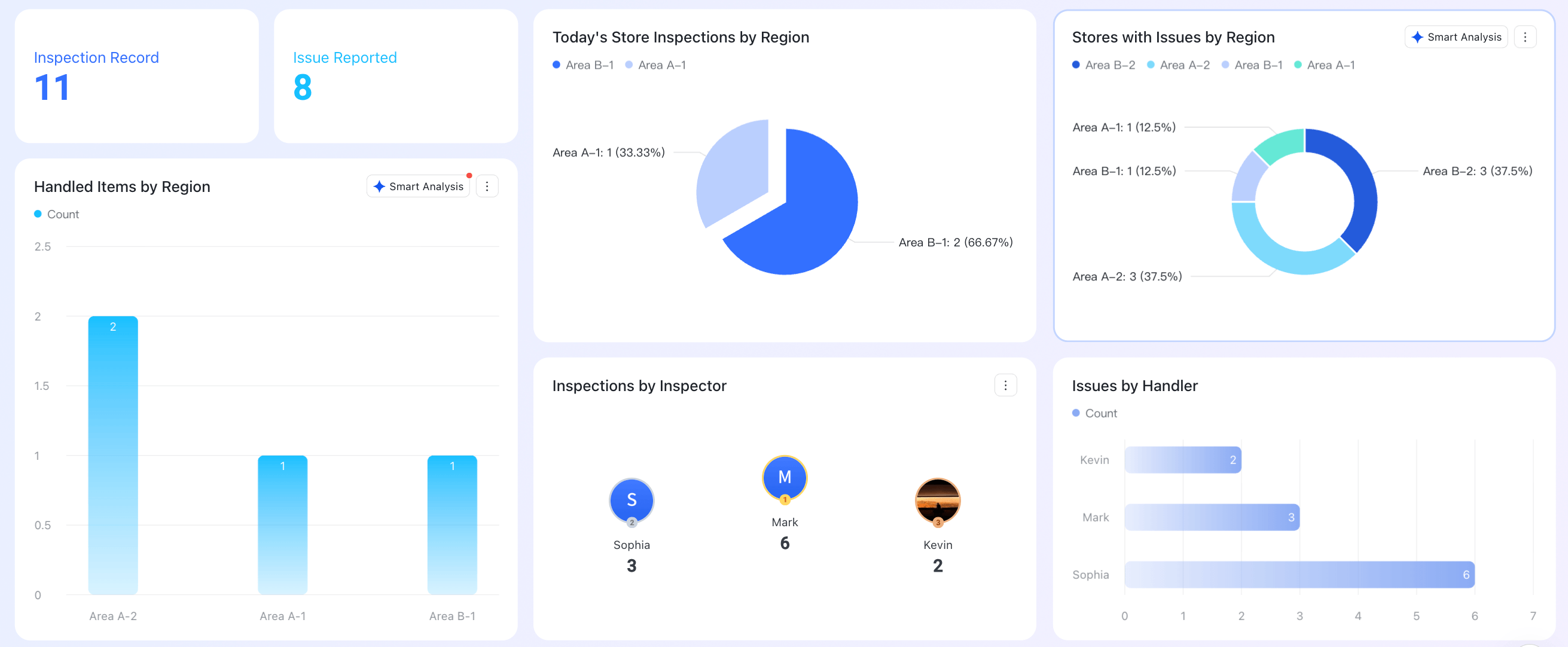
Task: Toggle the Area A-1 legend in Today's Inspections
Action: tap(655, 65)
